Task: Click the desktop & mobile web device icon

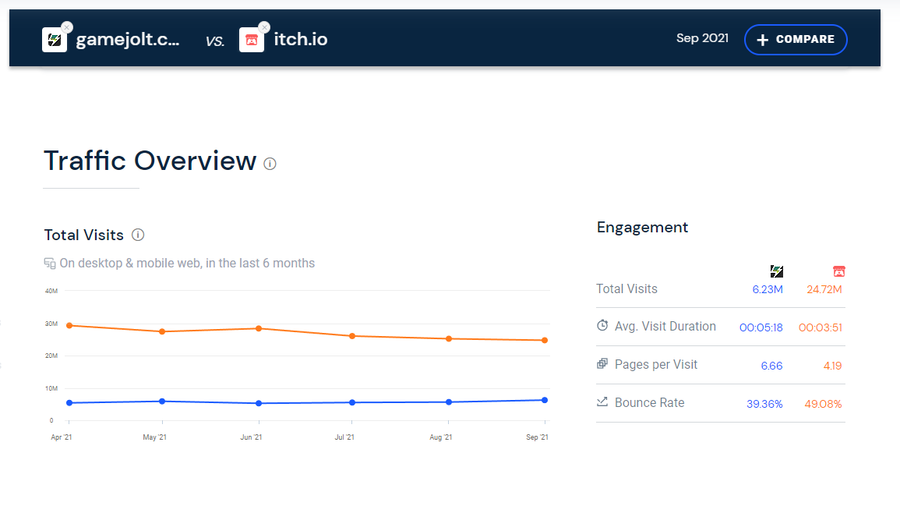Action: click(x=50, y=263)
